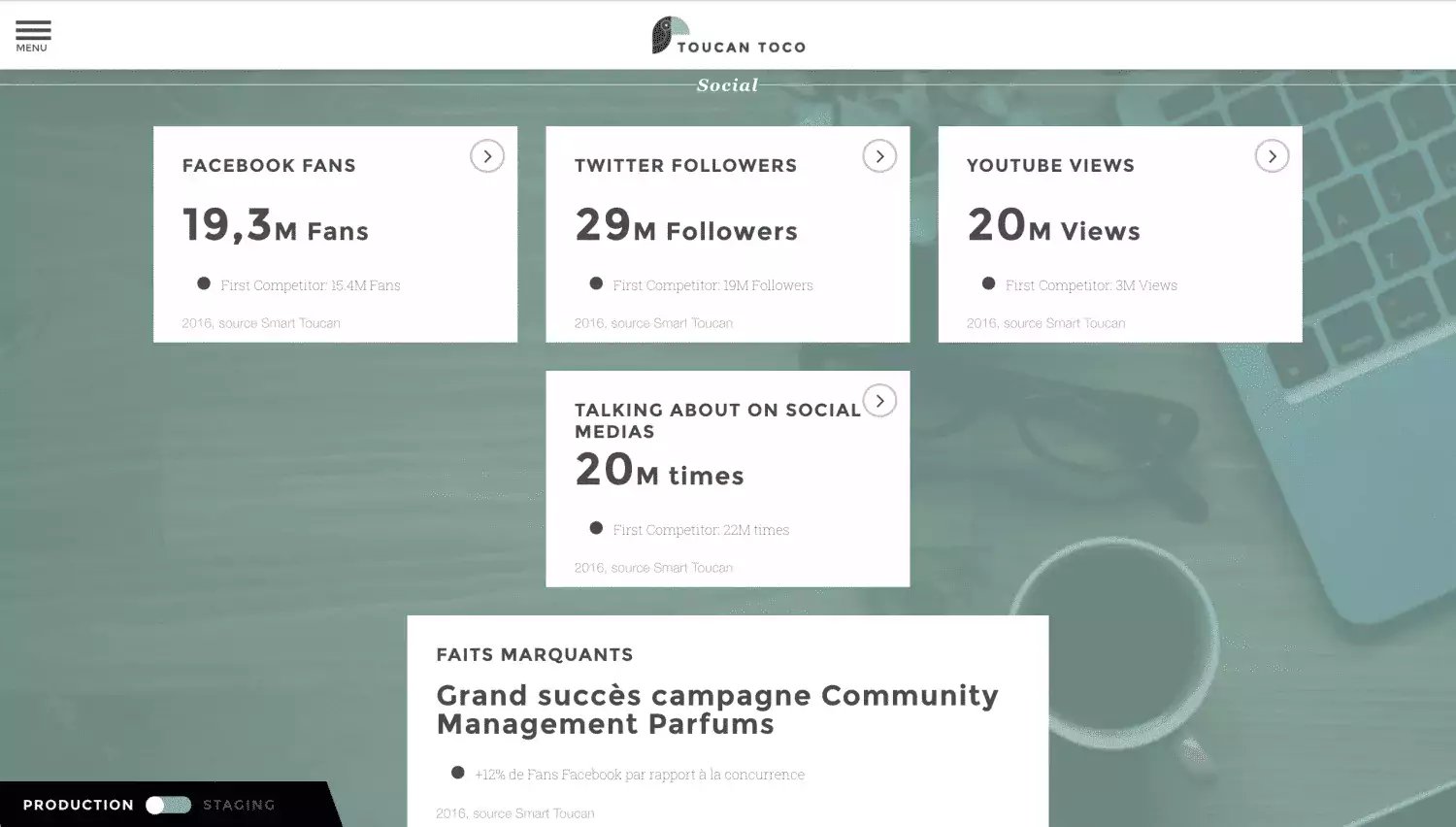Screen dimensions: 1456x827
Task: Click the Social section heading
Action: coord(727,85)
